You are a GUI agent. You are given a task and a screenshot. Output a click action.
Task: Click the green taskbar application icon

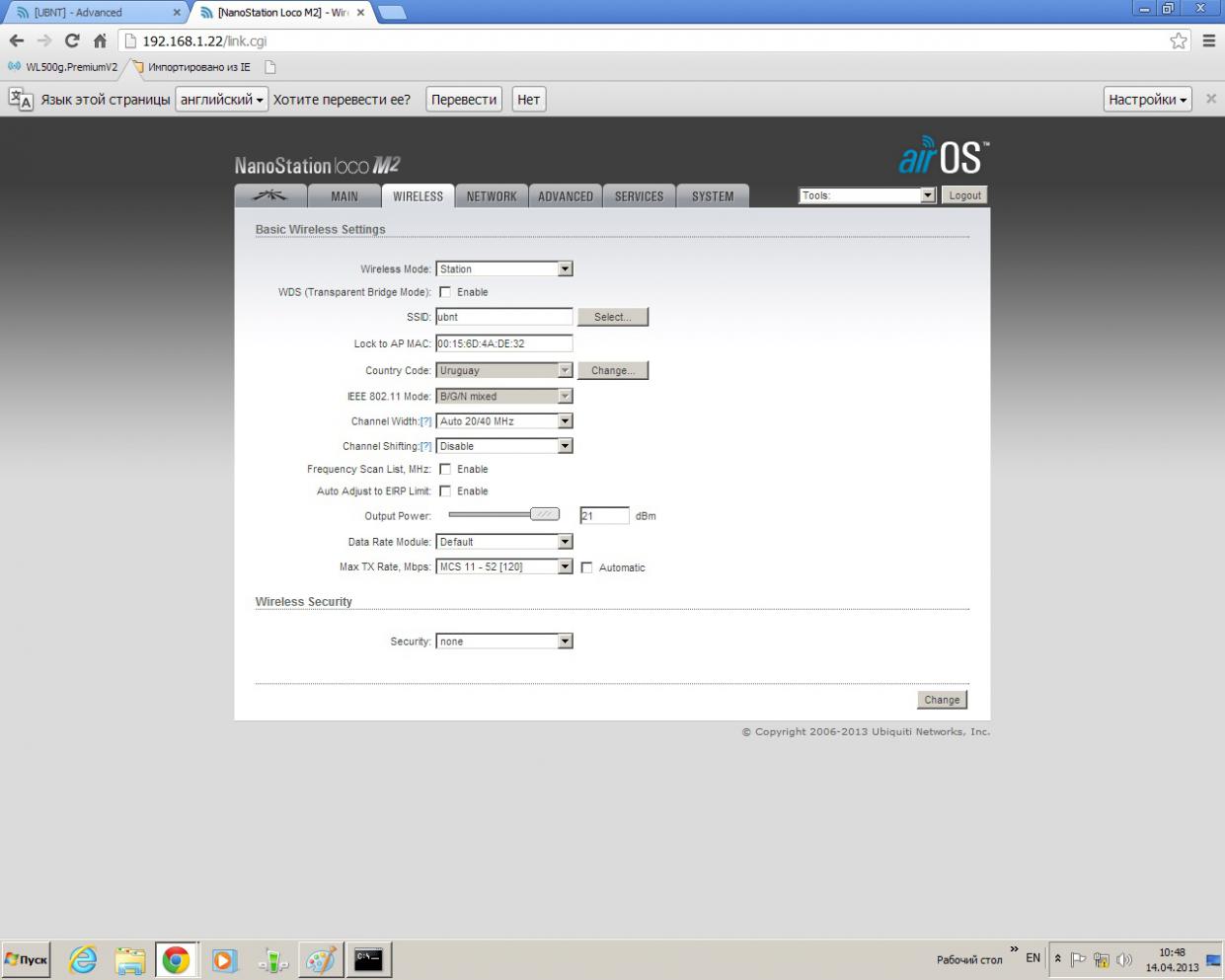click(x=273, y=959)
